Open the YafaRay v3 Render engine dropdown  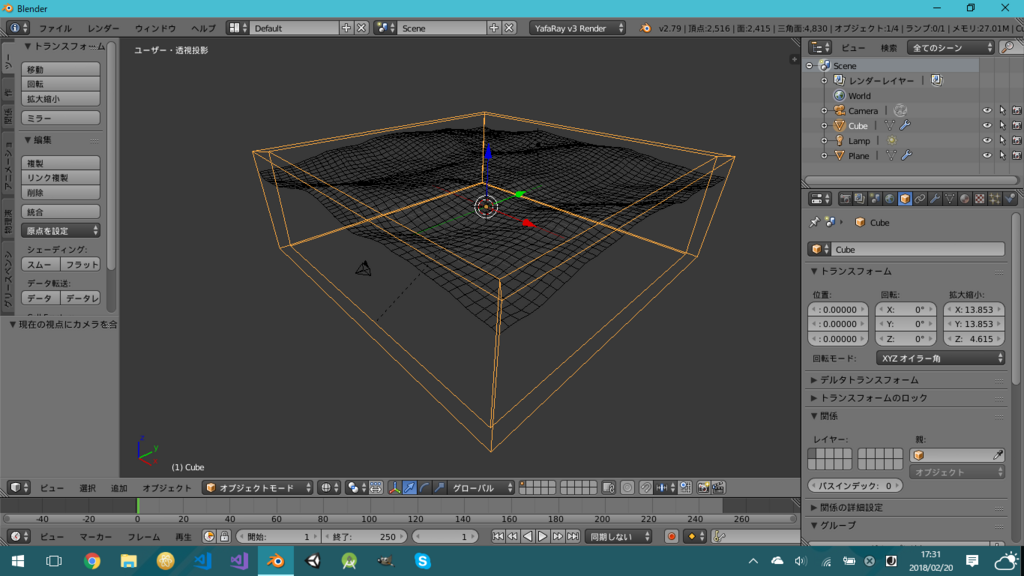point(577,28)
